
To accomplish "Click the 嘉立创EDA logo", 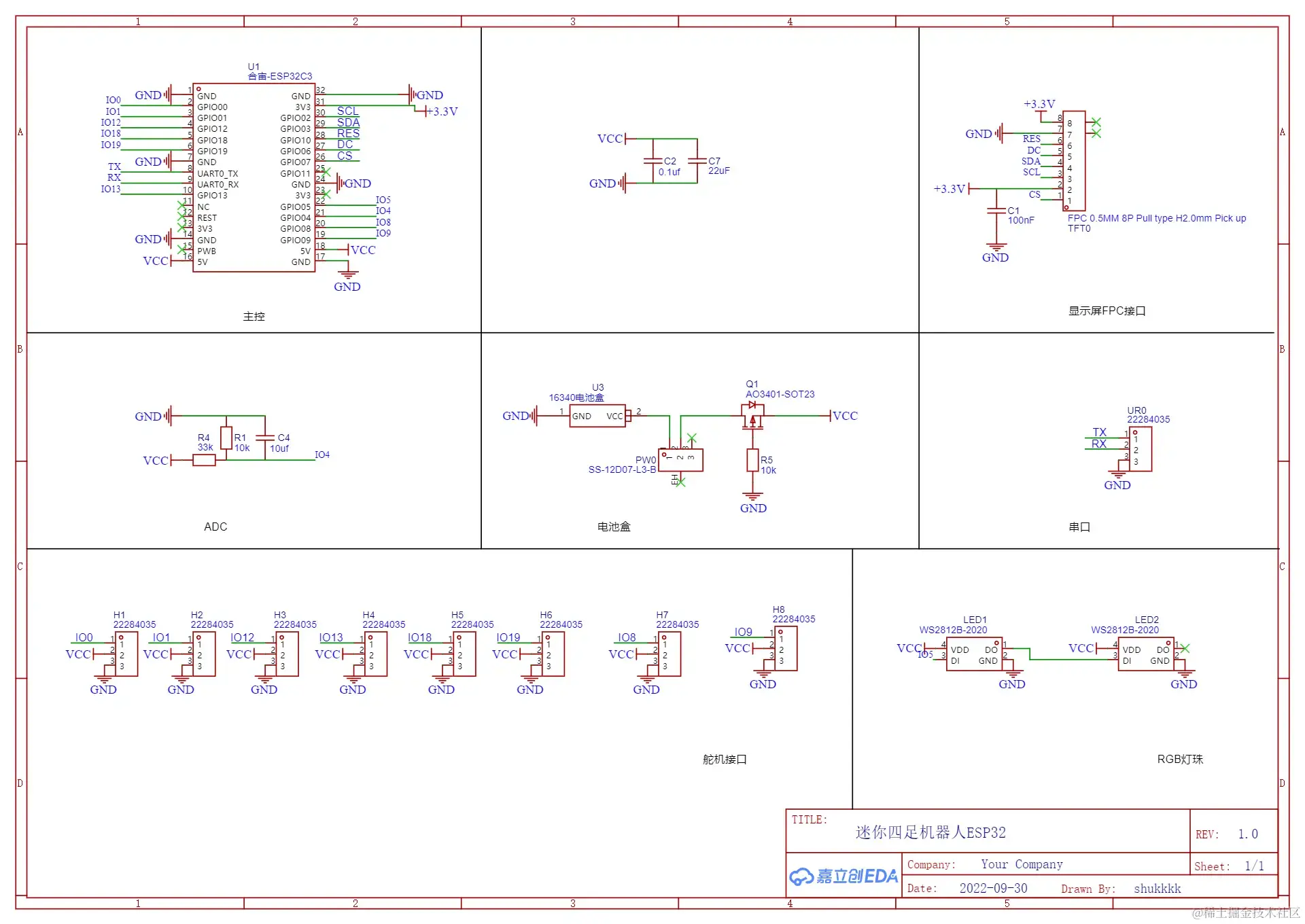I will (843, 876).
